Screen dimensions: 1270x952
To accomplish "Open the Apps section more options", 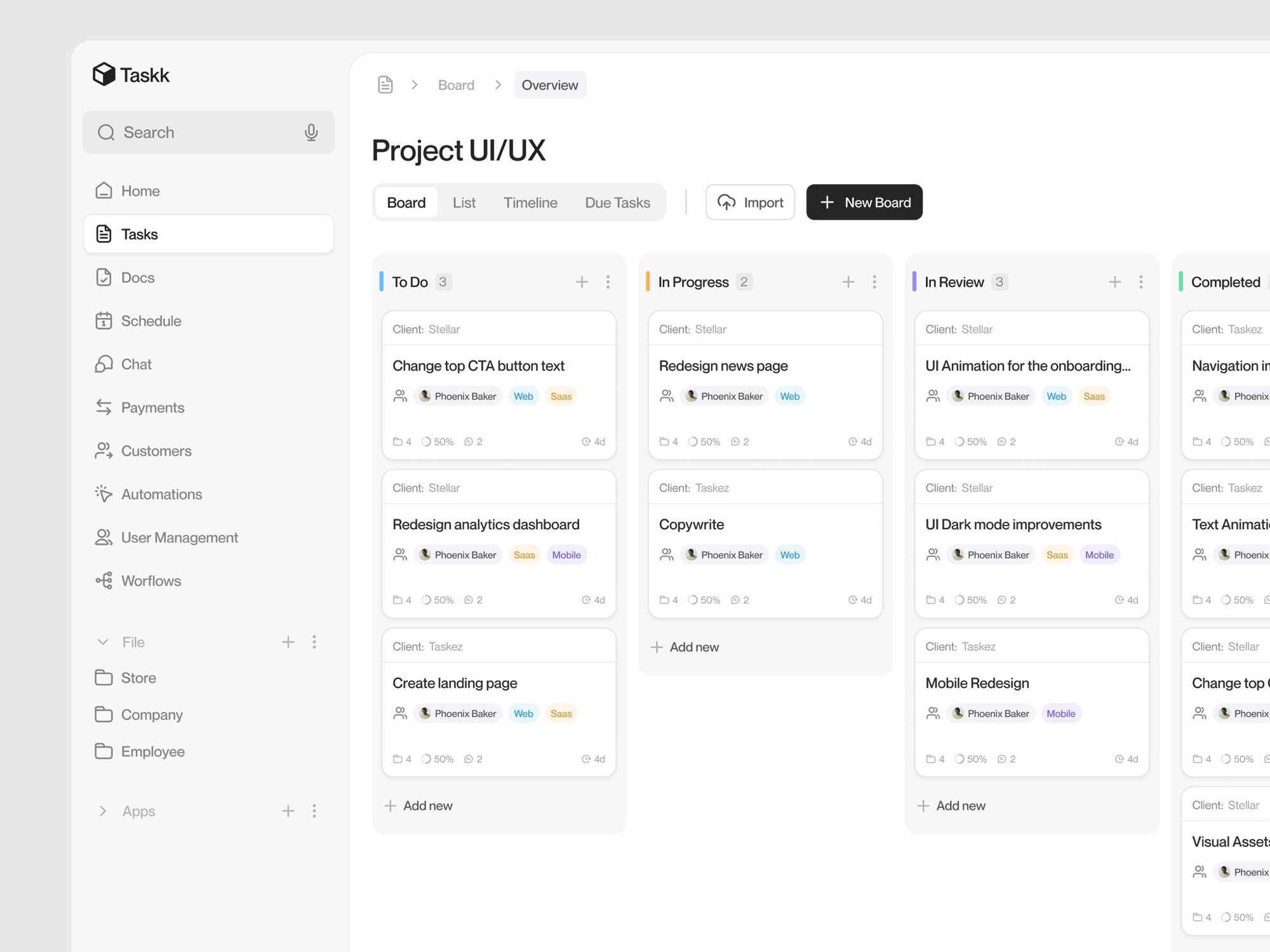I will (x=314, y=810).
